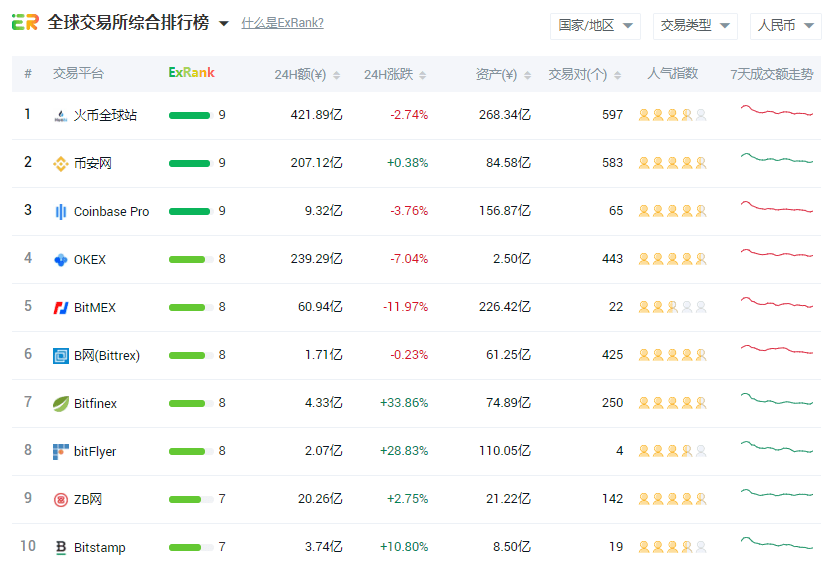Screen dimensions: 837x569
Task: Click the 币安网 Binance logo icon
Action: click(61, 163)
